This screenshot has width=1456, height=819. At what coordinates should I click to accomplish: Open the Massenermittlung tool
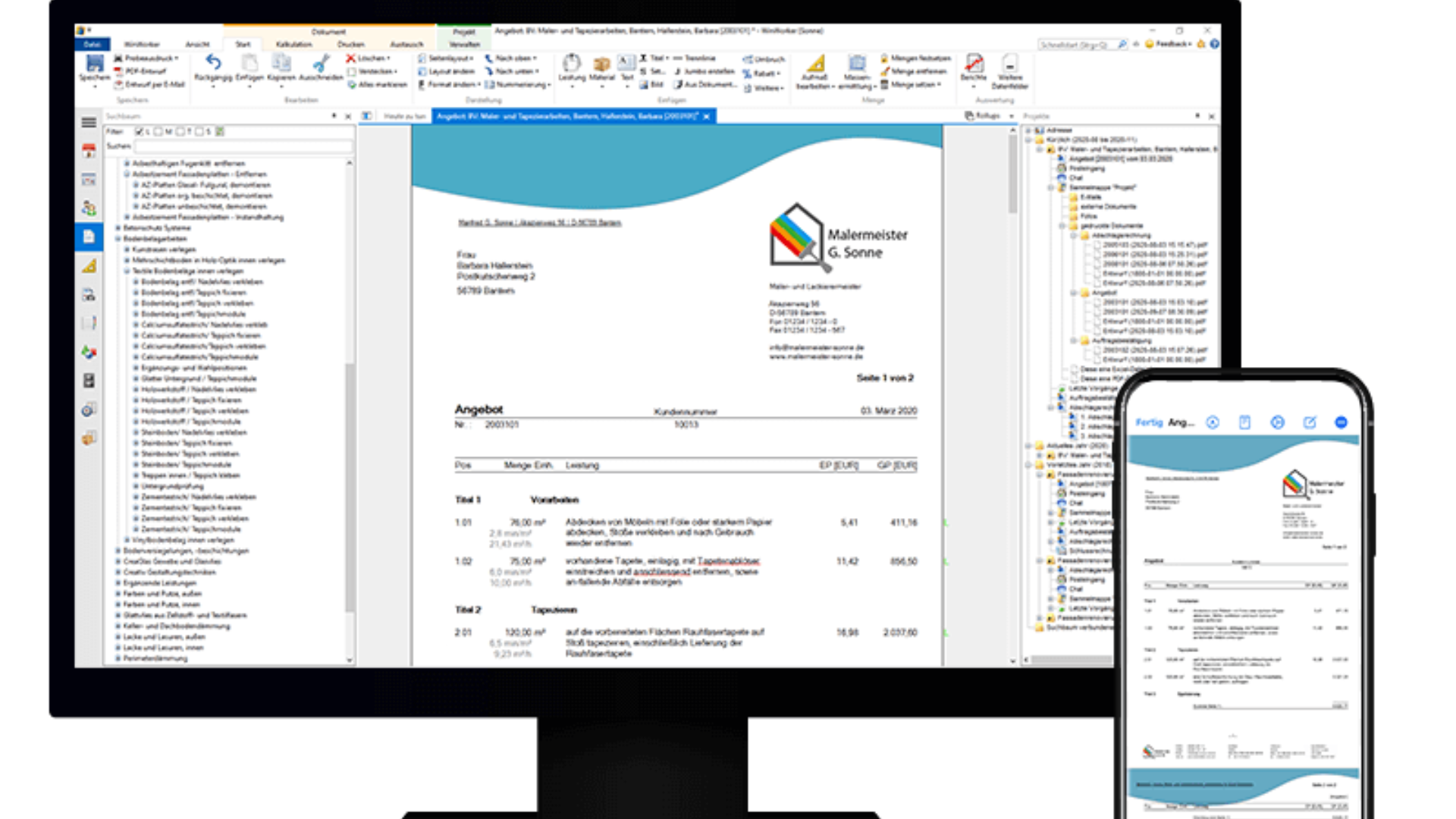pos(857,64)
